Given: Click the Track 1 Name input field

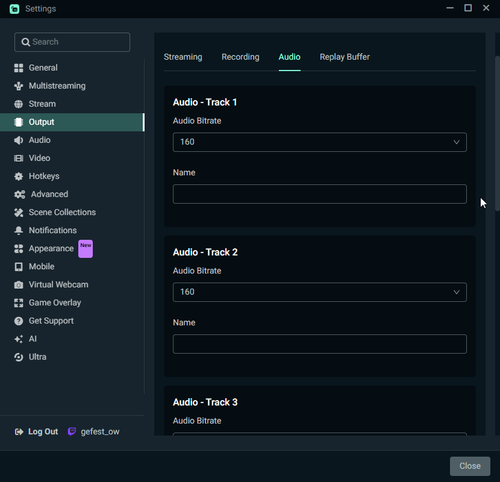Looking at the screenshot, I should [x=320, y=194].
